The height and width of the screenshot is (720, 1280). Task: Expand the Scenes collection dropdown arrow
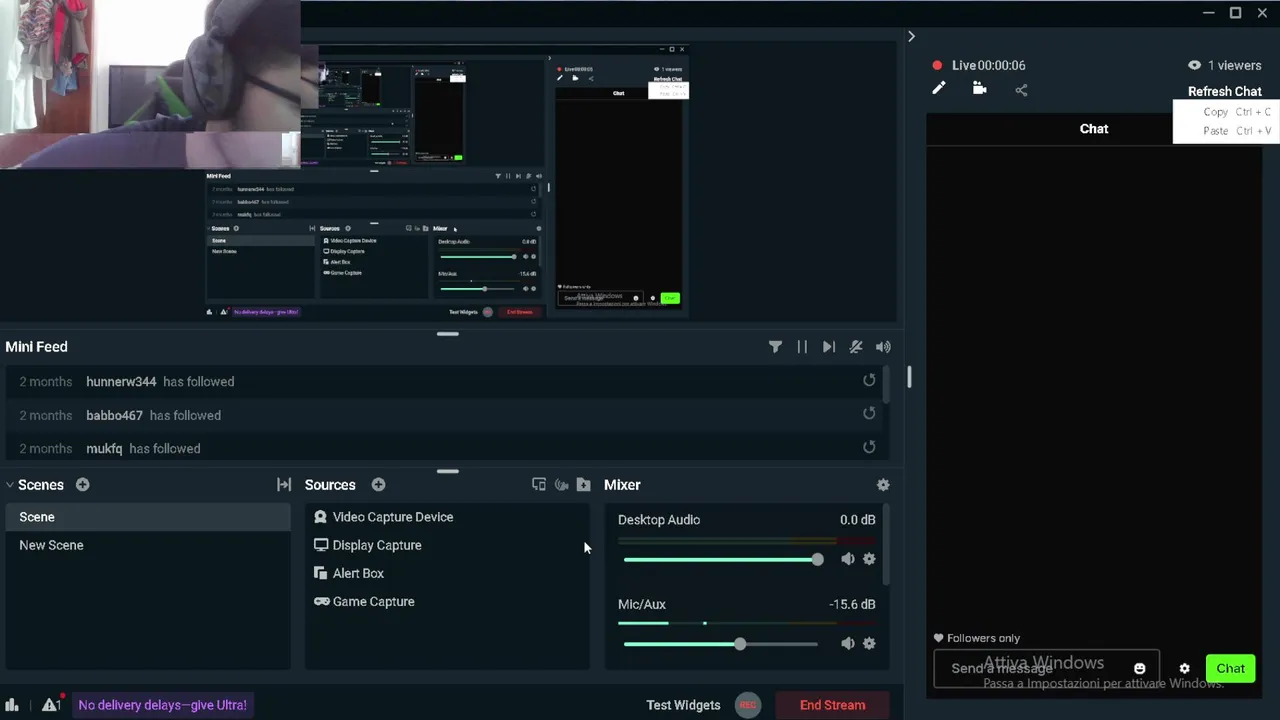click(10, 485)
